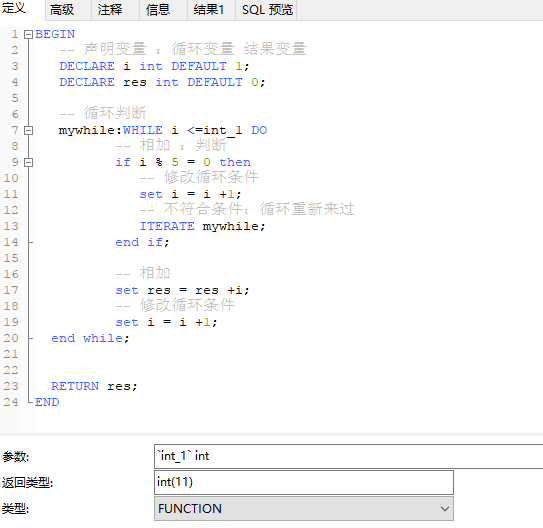Screen dimensions: 543x528
Task: Click the 'int_1' condition in WHILE line
Action: point(222,131)
